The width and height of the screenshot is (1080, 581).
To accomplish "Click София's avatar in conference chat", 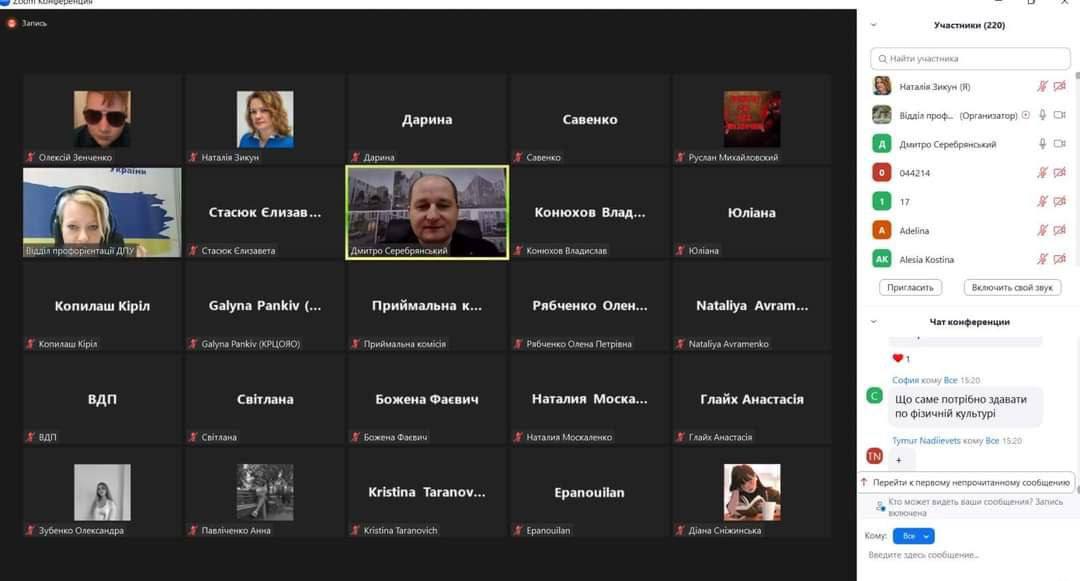I will (x=874, y=396).
